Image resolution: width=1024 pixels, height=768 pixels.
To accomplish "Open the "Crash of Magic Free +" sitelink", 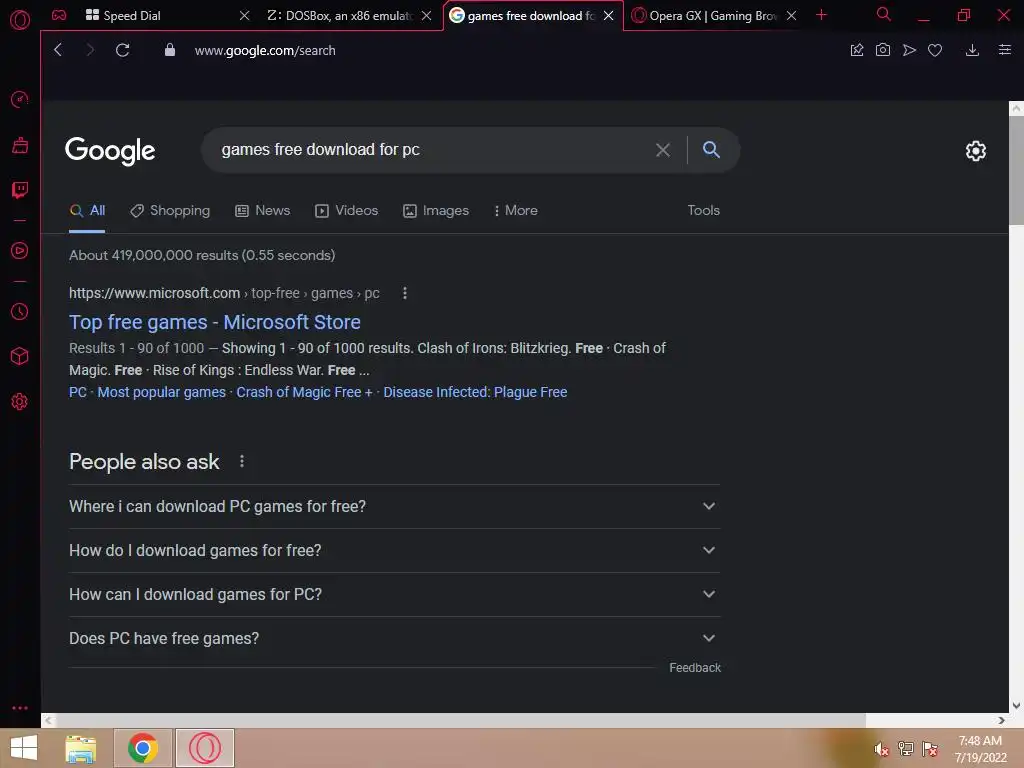I will tap(304, 392).
